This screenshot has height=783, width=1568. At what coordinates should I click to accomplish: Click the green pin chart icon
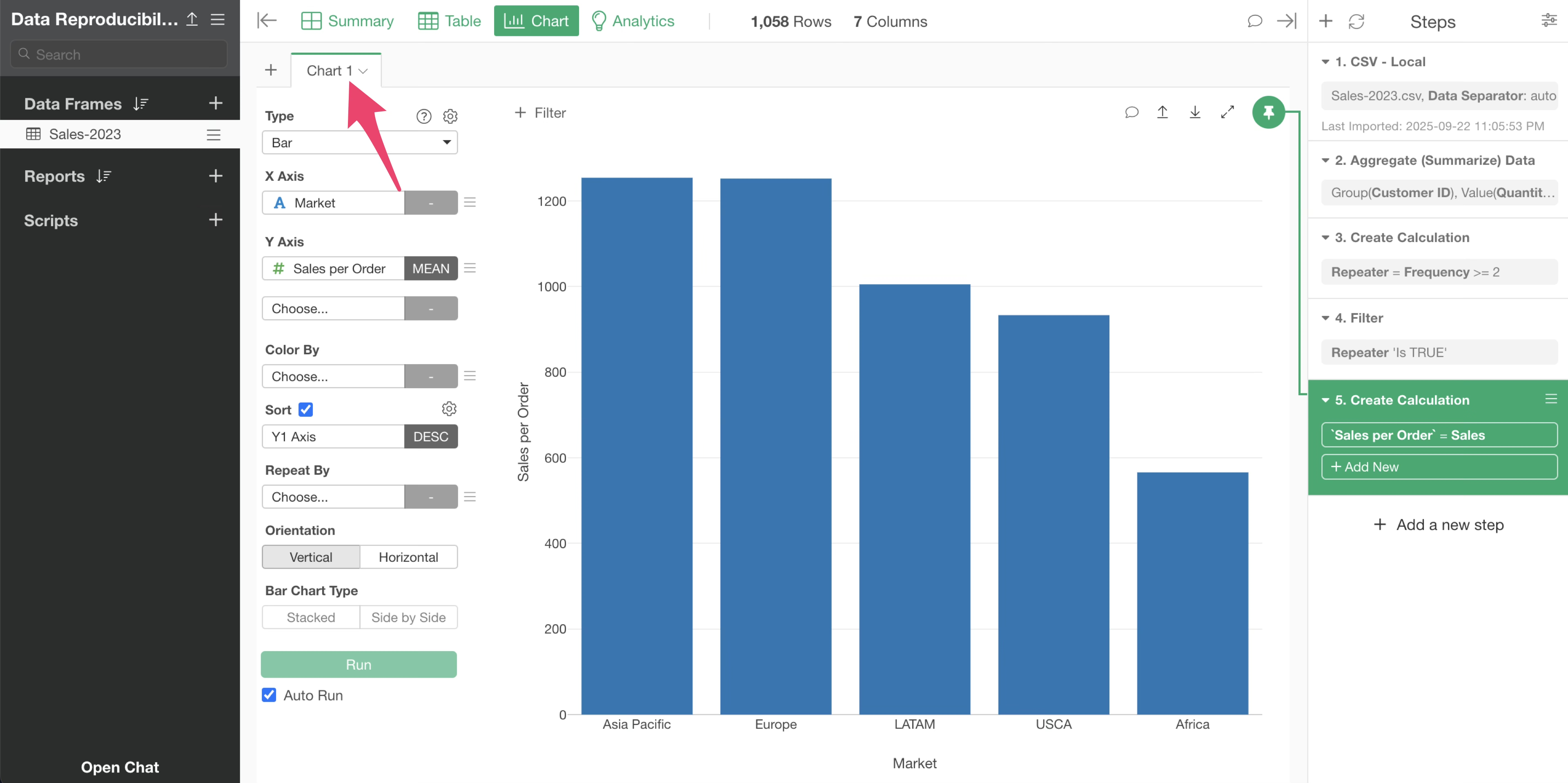[1268, 112]
